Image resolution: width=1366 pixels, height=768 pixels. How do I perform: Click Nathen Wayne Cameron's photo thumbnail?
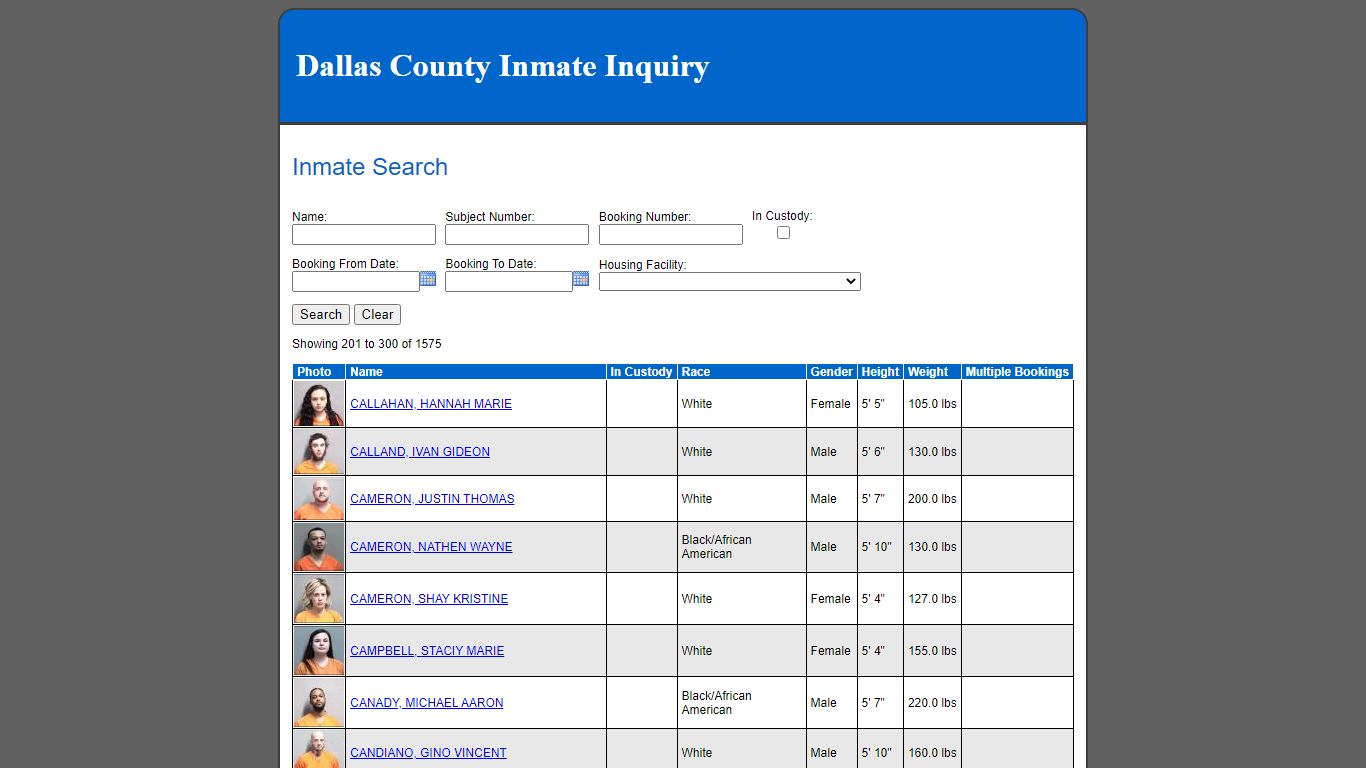tap(319, 547)
